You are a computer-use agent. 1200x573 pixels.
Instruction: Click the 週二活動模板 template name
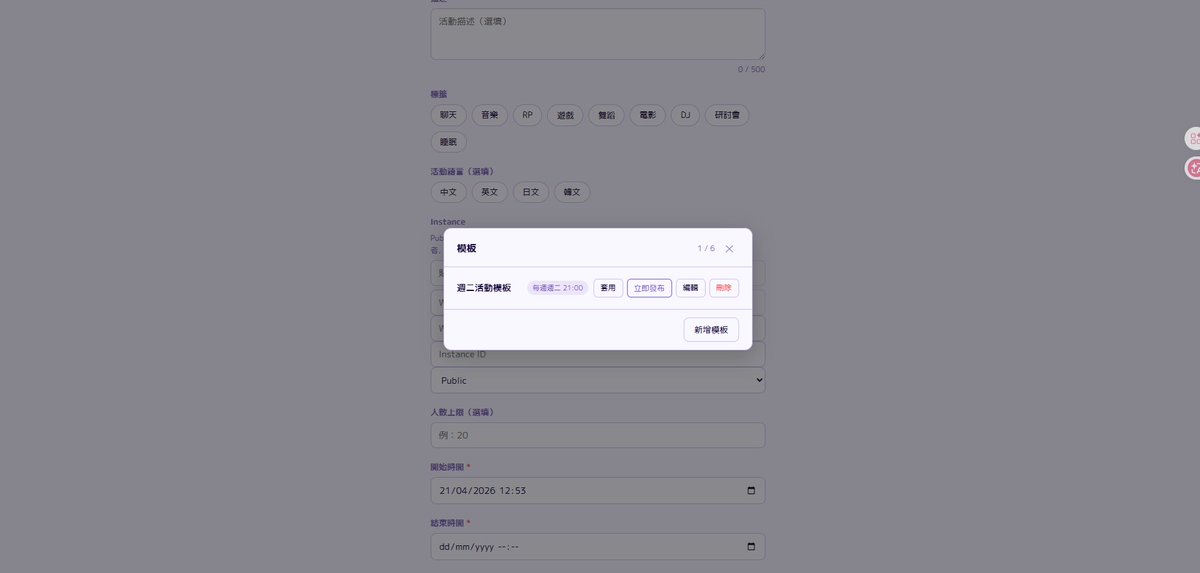484,288
